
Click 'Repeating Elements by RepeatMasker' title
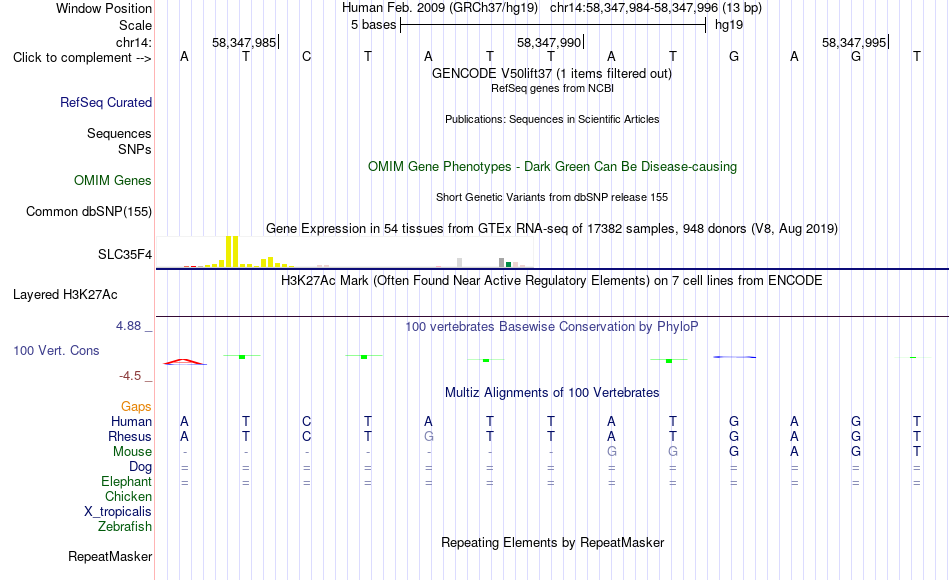pos(552,542)
